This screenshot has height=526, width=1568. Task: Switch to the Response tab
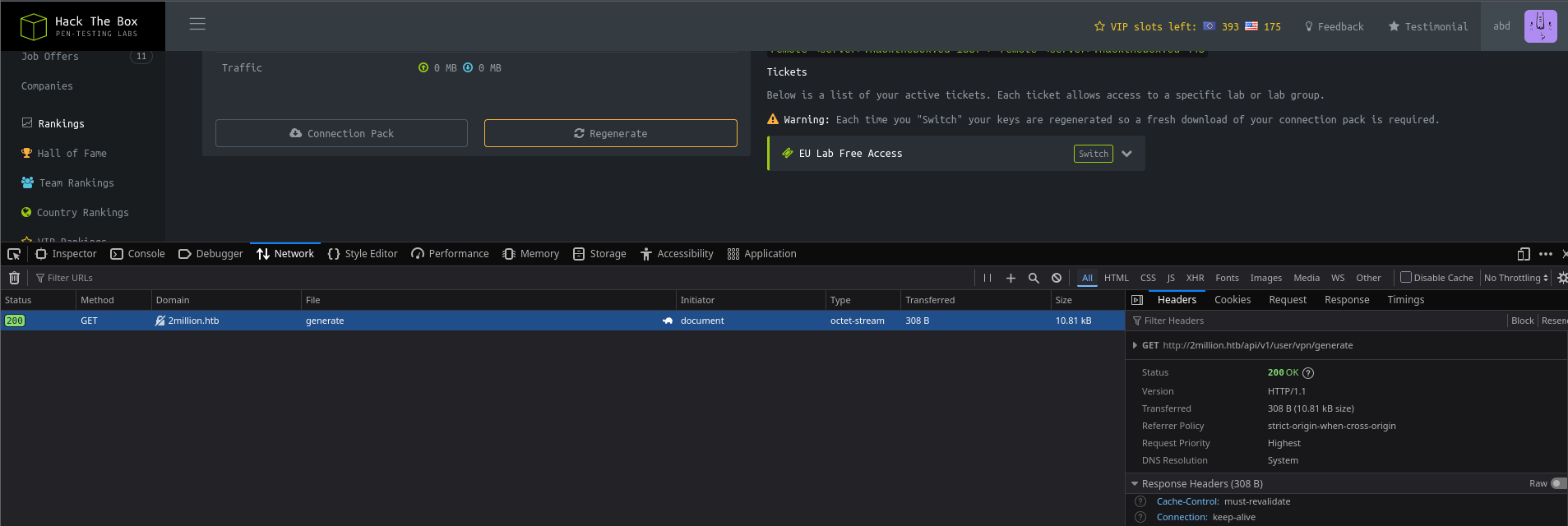[x=1347, y=300]
